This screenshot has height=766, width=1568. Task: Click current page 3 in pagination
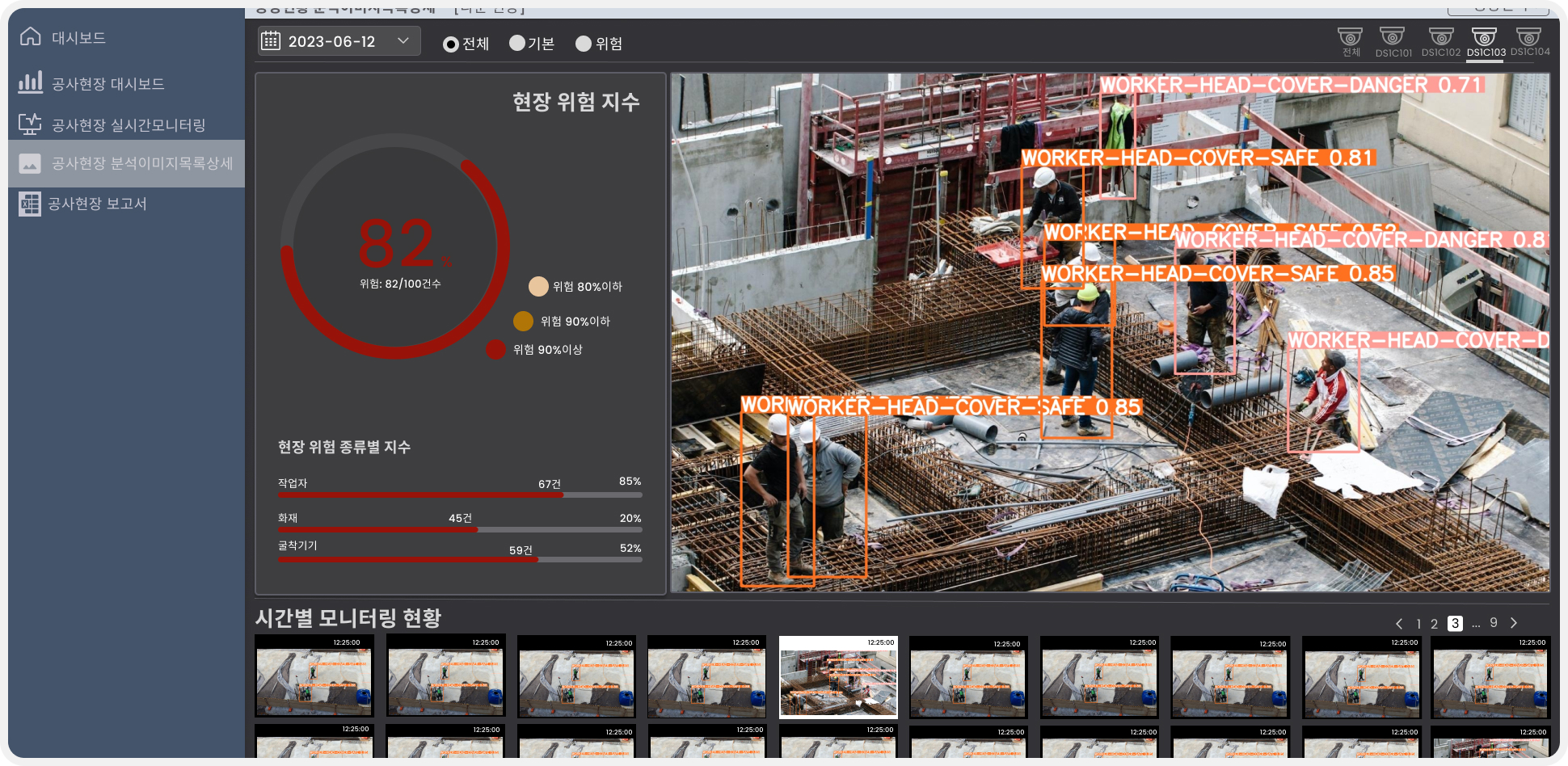[1455, 624]
